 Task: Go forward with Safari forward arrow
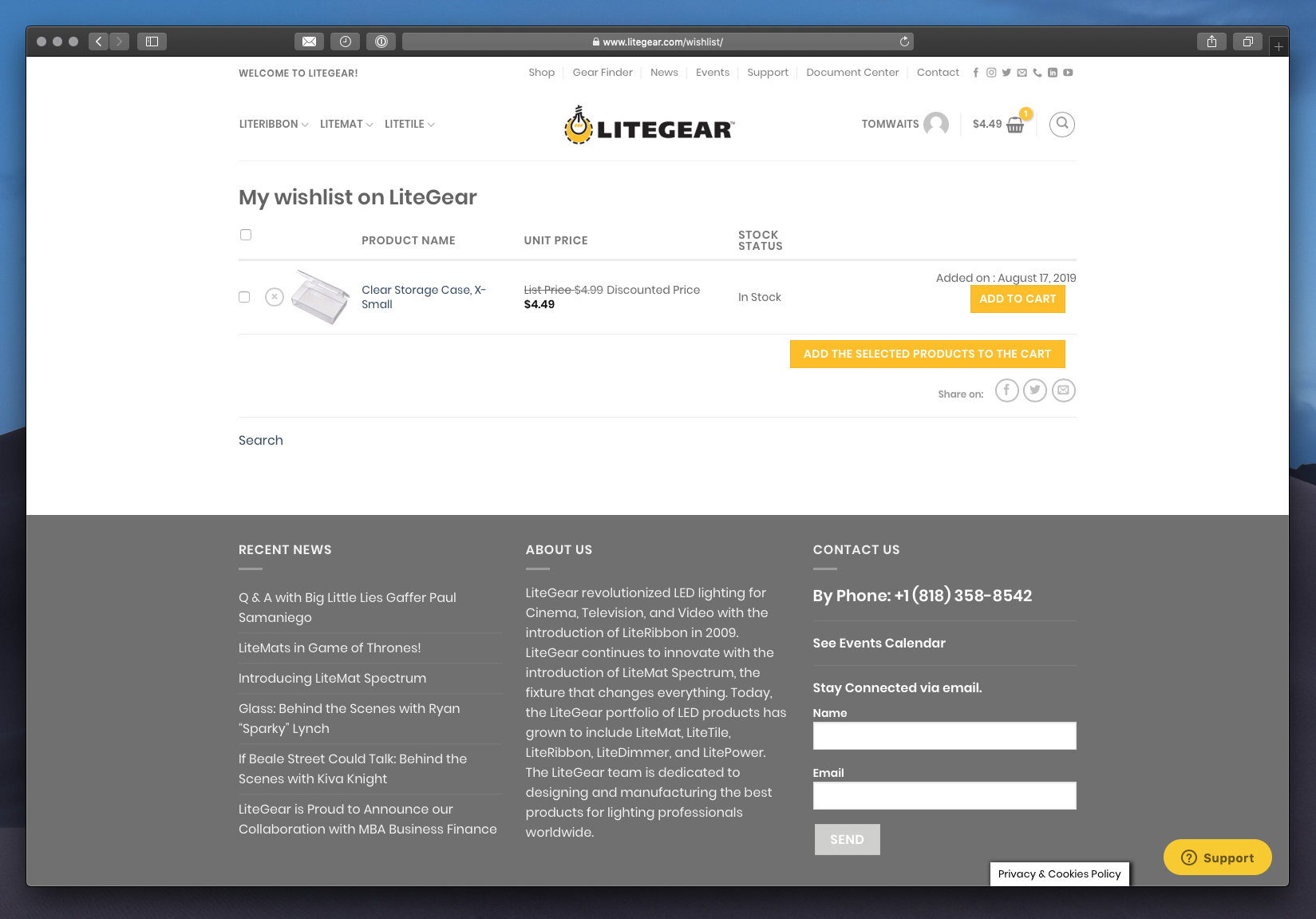pyautogui.click(x=119, y=42)
